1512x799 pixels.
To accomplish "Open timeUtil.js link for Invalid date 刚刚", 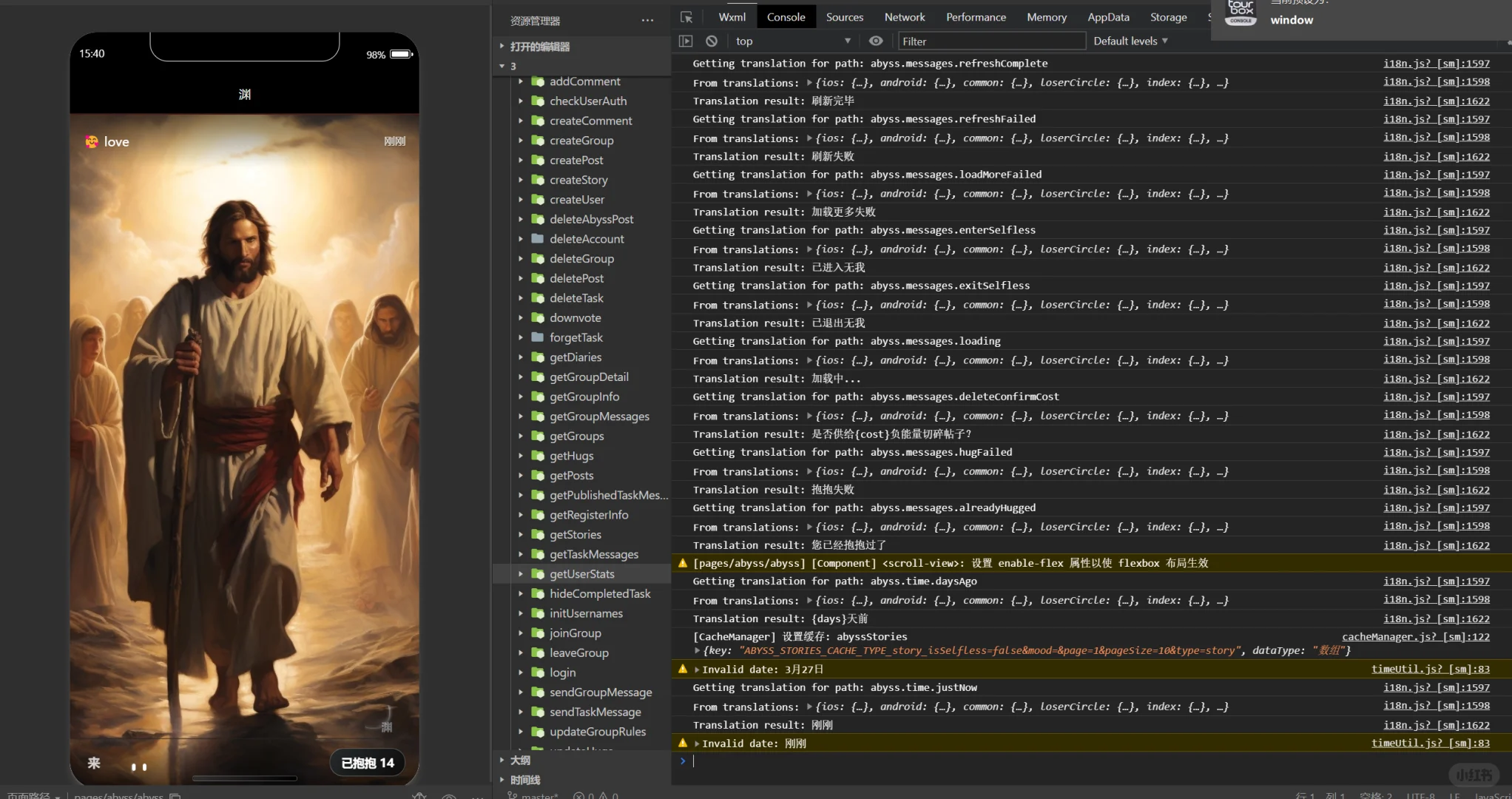I will (x=1430, y=743).
